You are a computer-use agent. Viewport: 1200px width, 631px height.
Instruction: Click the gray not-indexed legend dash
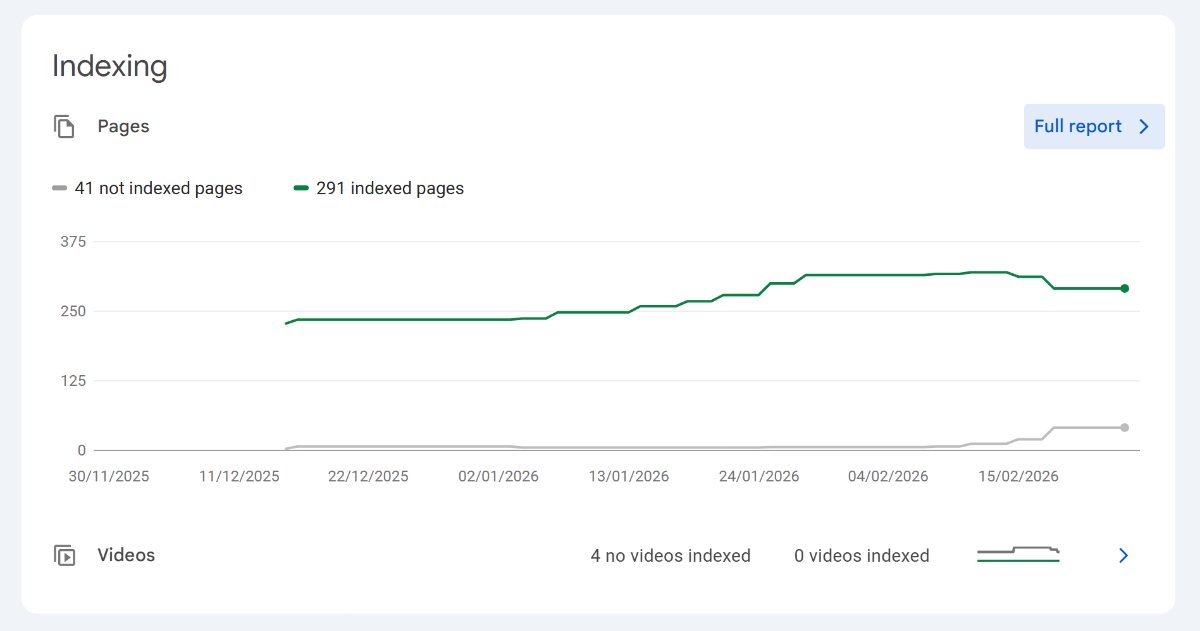[59, 188]
